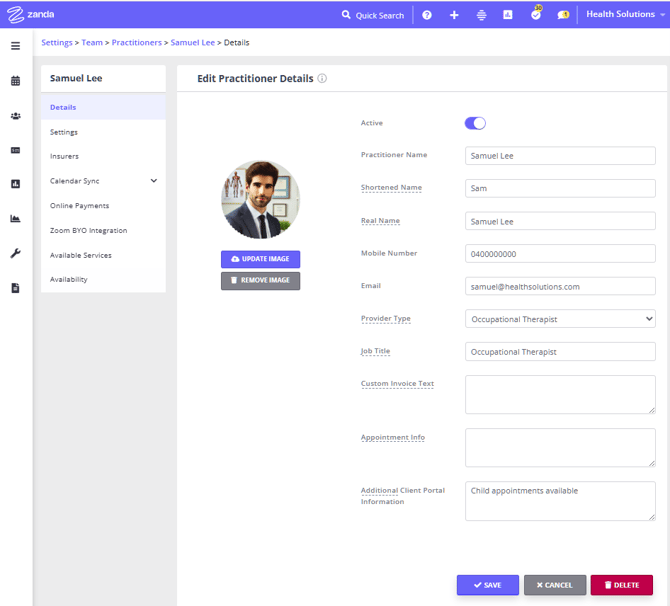Click the plus add-new icon in the header
Image resolution: width=670 pixels, height=606 pixels.
[x=454, y=15]
